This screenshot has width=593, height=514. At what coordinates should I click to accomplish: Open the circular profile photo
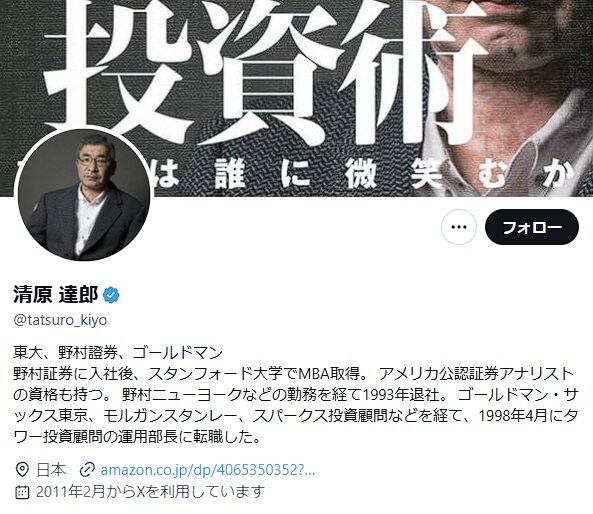[84, 195]
